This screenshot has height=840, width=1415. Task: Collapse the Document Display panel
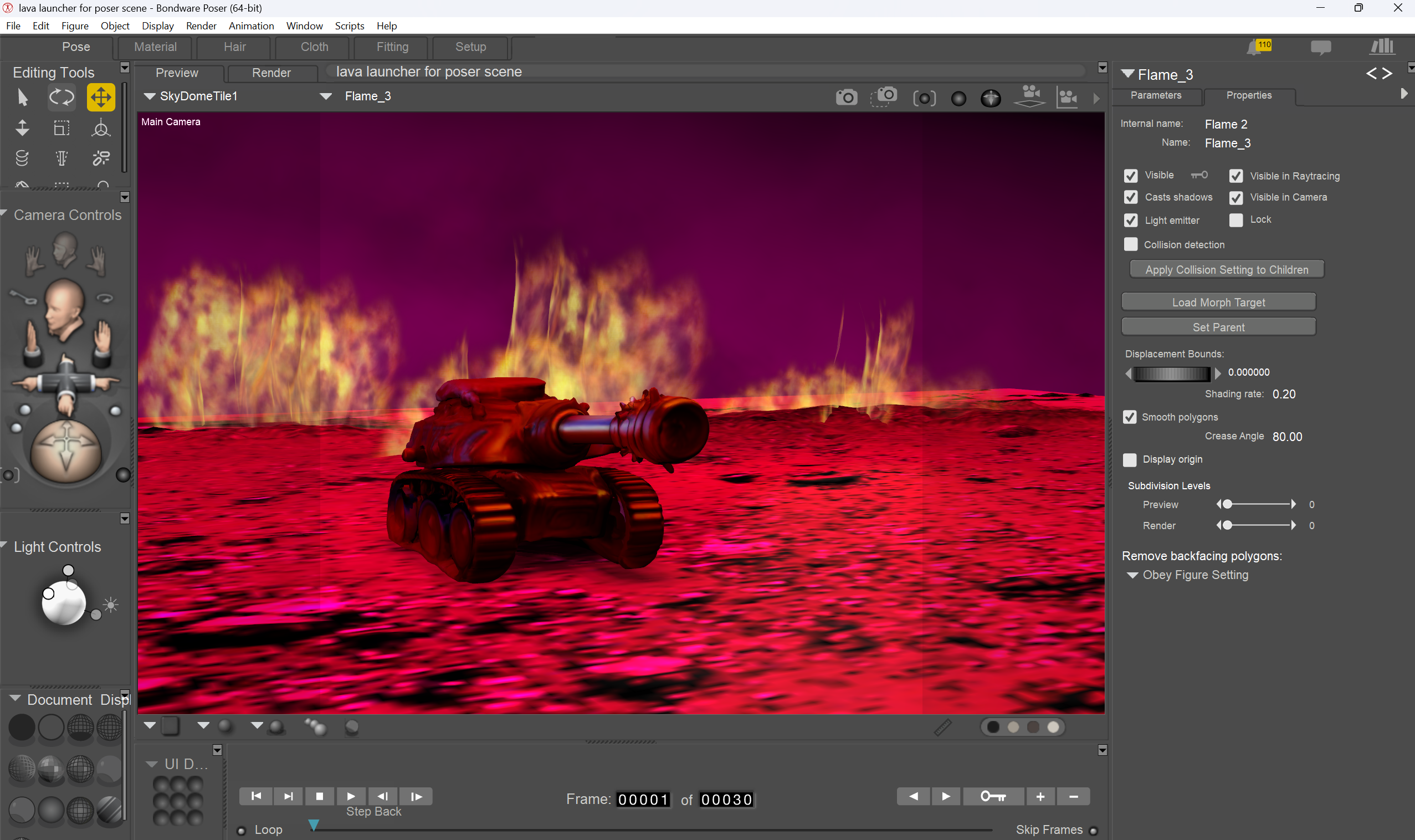tap(16, 699)
